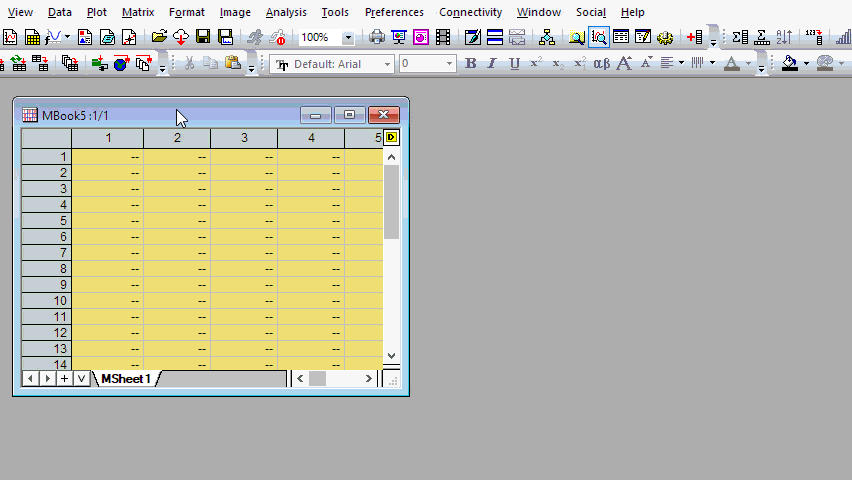The image size is (852, 480).
Task: Open the font size dropdown
Action: 449,64
